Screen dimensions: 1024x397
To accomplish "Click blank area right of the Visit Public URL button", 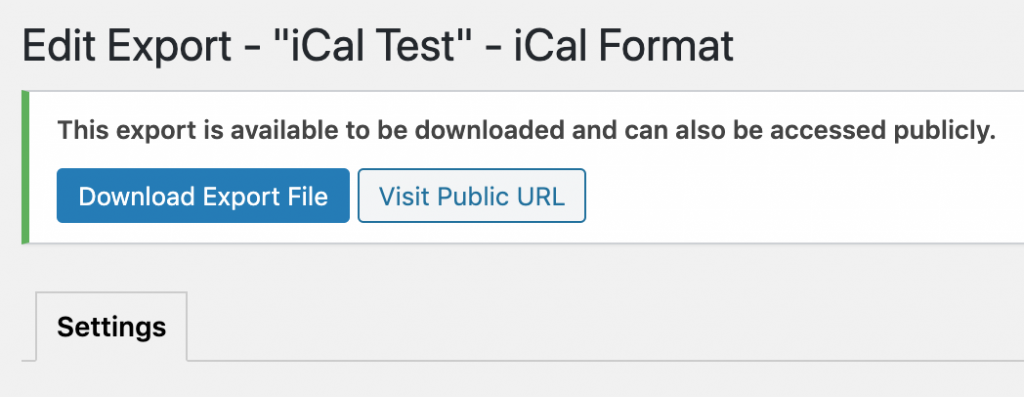I will [x=803, y=196].
